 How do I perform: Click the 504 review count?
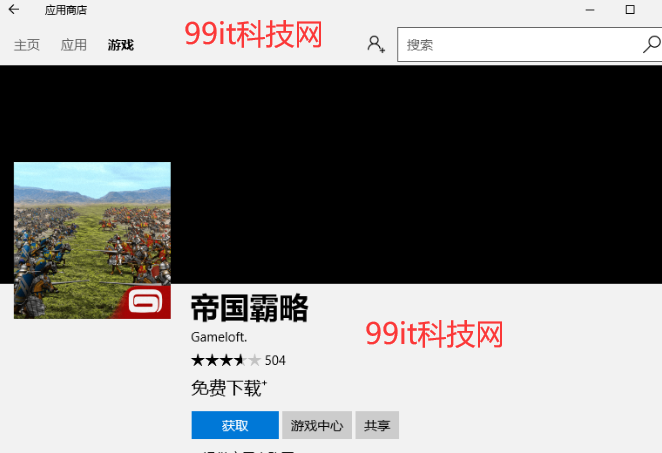275,361
